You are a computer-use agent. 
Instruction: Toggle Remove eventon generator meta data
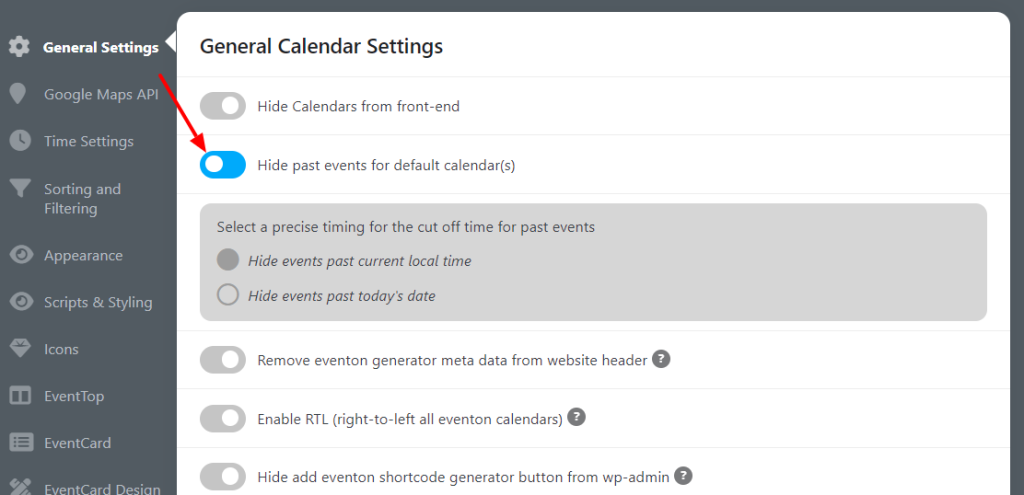click(223, 360)
